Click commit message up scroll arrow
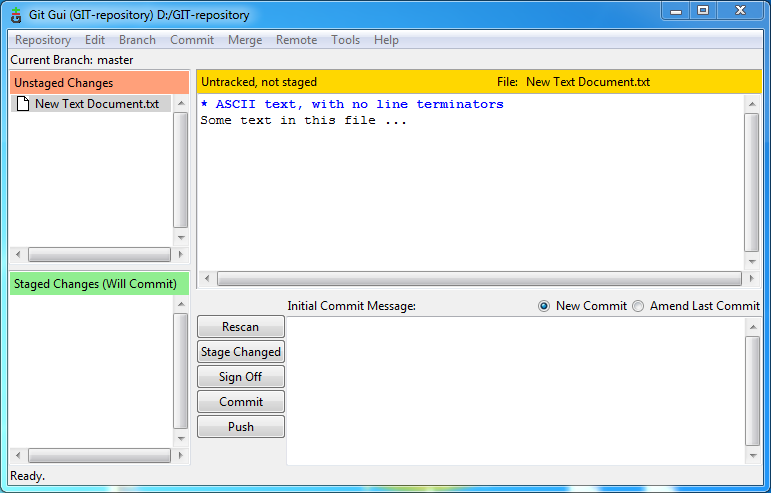 coord(753,327)
